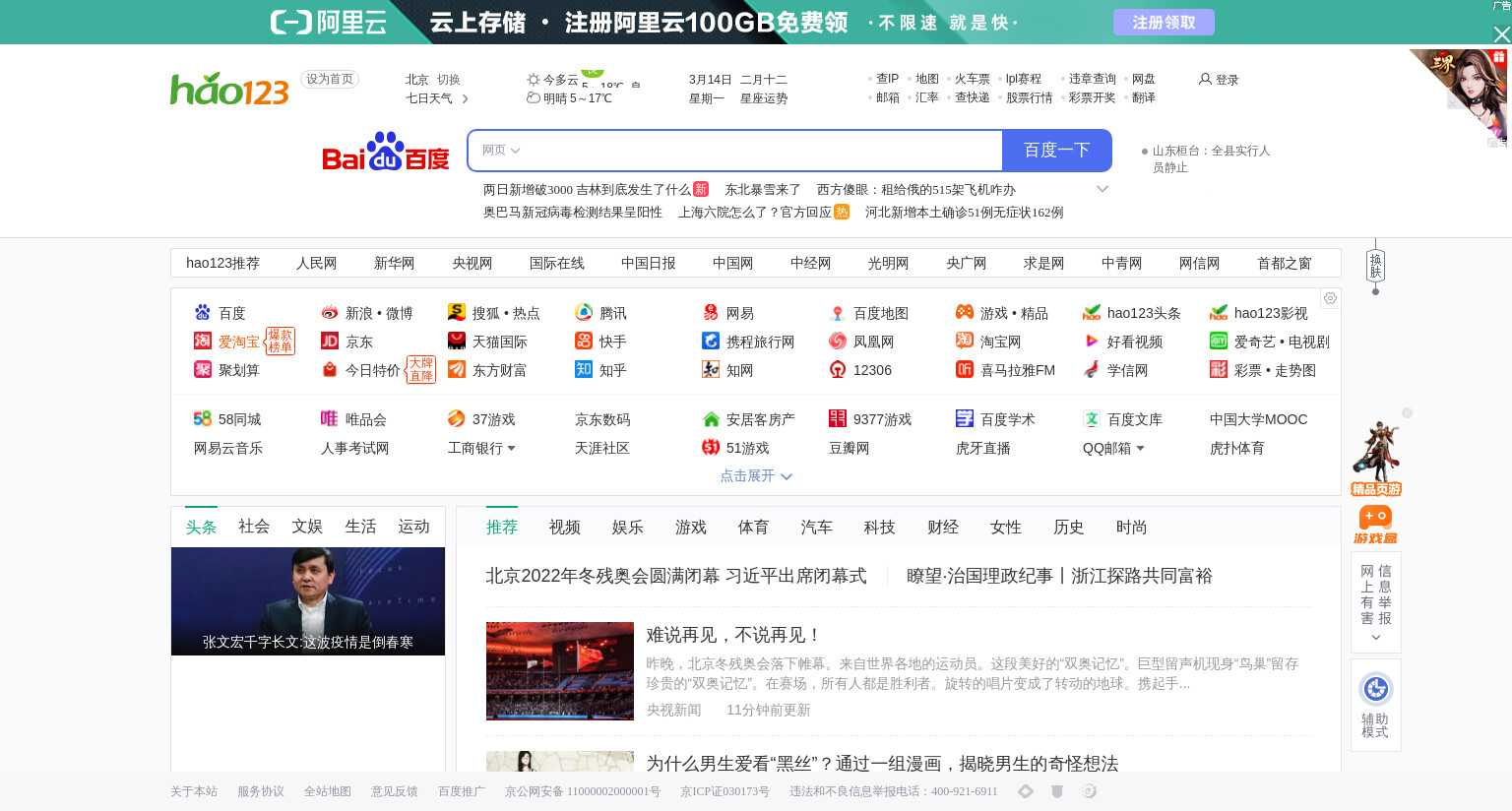Open the 张文宏 headline news image
The image size is (1512, 811).
click(308, 601)
